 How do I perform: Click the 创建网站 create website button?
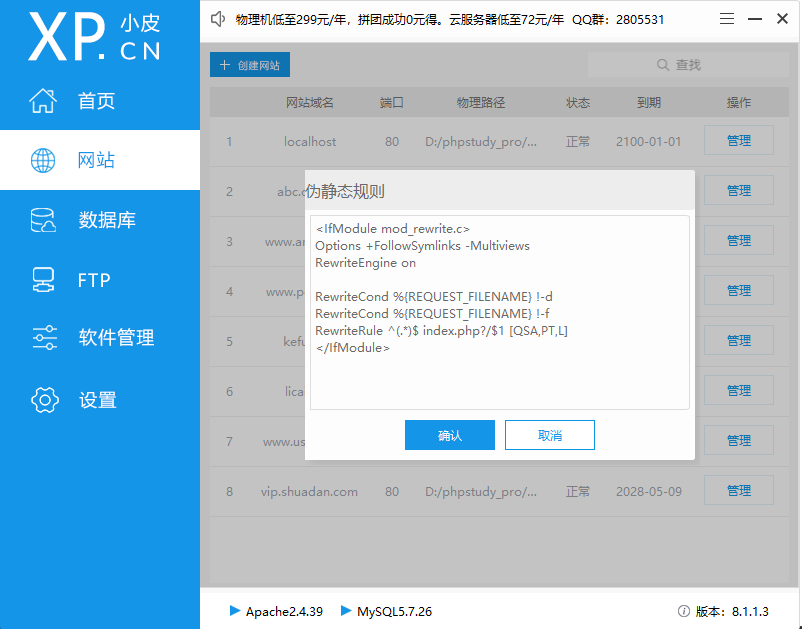[x=250, y=64]
